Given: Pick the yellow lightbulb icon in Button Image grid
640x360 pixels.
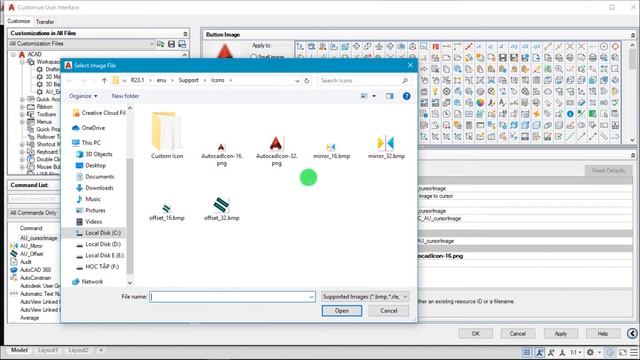Looking at the screenshot, I should (436, 91).
